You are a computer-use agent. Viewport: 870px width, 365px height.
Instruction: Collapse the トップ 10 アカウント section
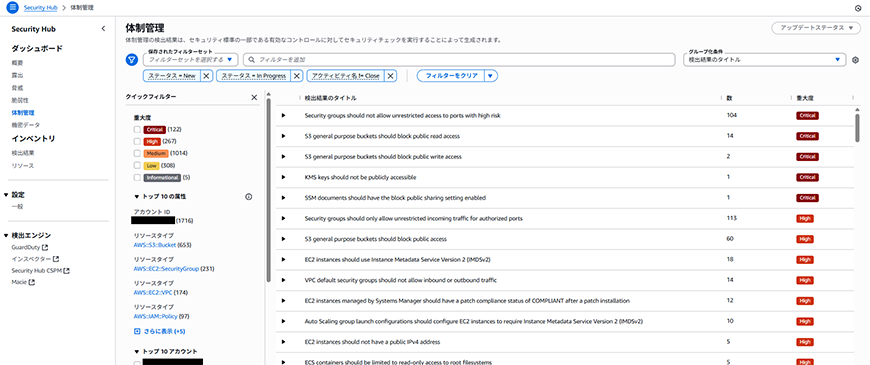click(x=136, y=351)
